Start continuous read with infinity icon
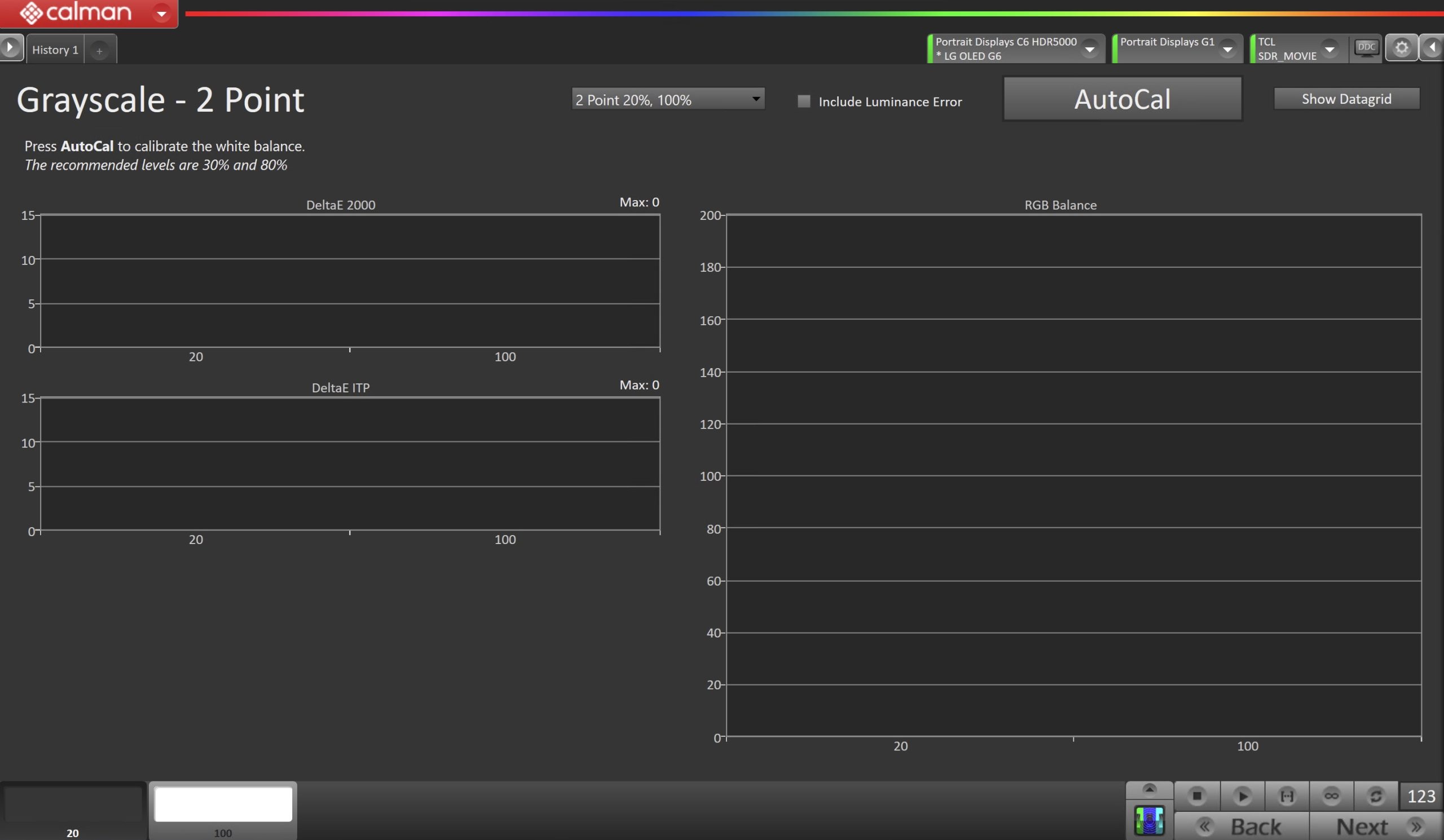The height and width of the screenshot is (840, 1444). point(1332,796)
